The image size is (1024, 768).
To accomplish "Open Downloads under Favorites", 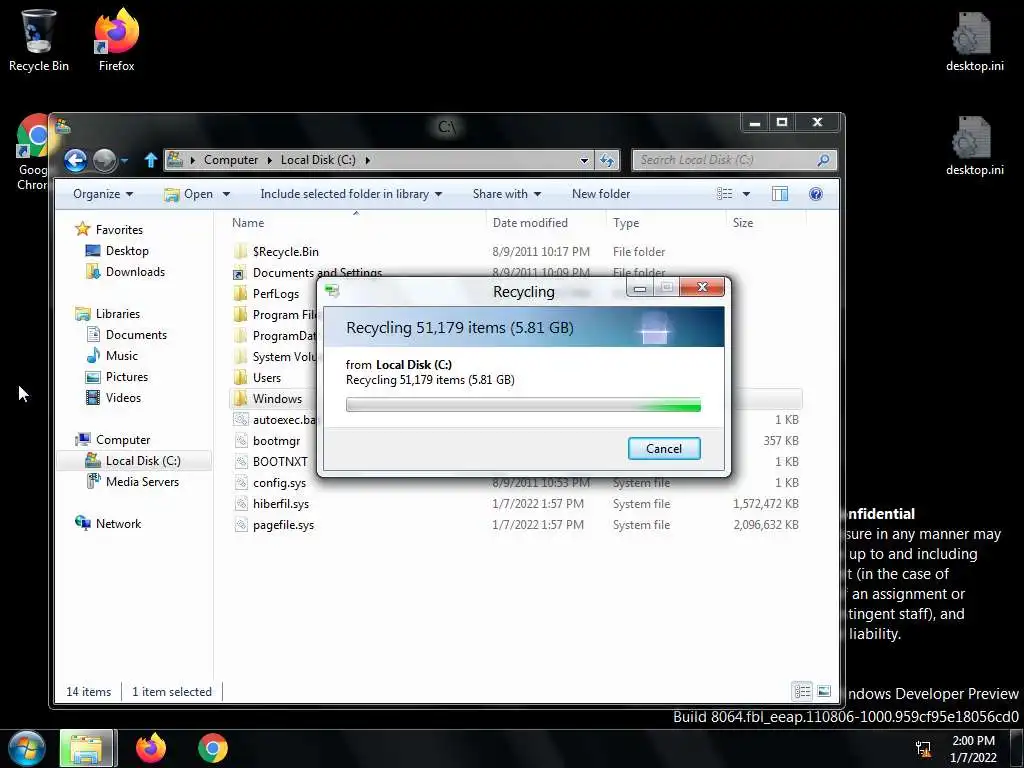I will (x=135, y=272).
